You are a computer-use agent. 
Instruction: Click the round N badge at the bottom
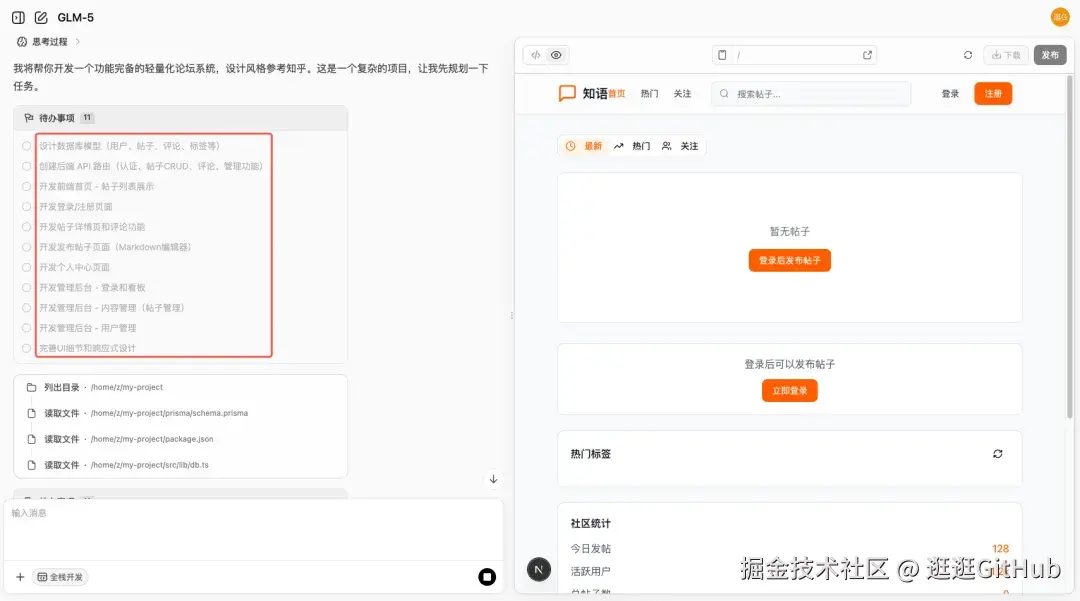coord(539,569)
